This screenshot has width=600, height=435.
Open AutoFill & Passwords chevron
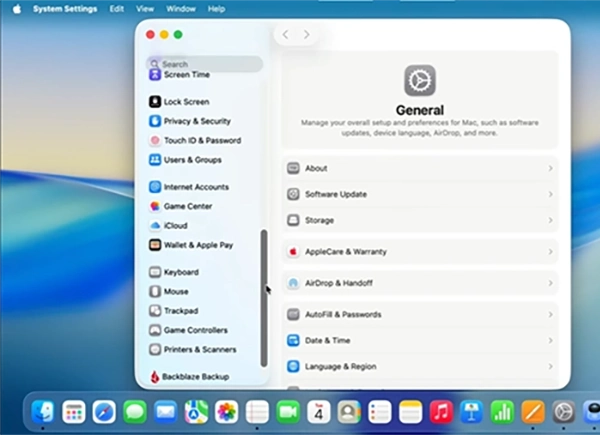550,314
